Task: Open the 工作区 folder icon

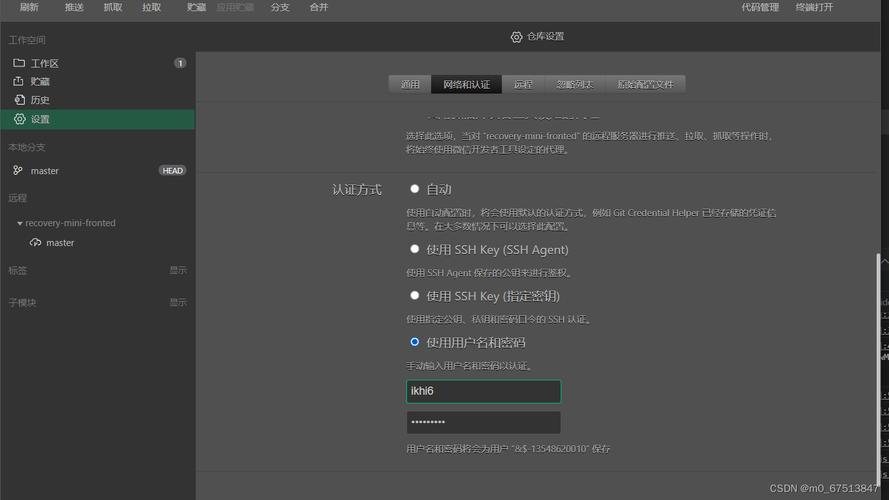Action: click(x=19, y=63)
